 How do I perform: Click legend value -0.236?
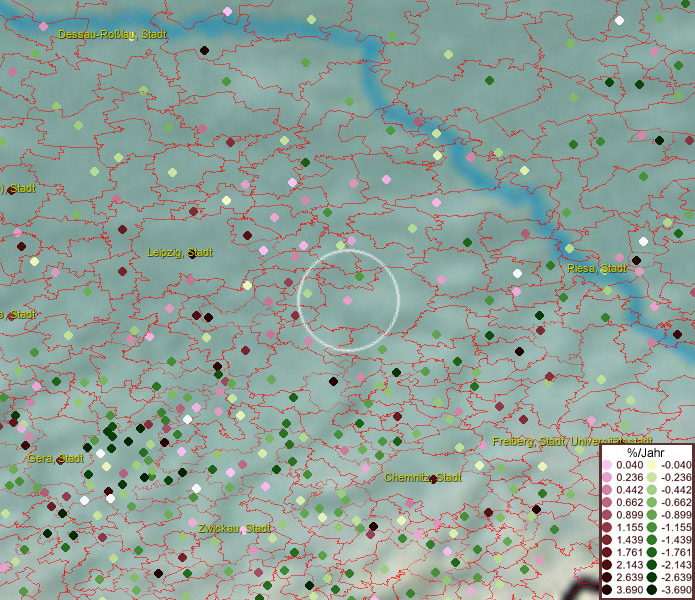[x=676, y=477]
